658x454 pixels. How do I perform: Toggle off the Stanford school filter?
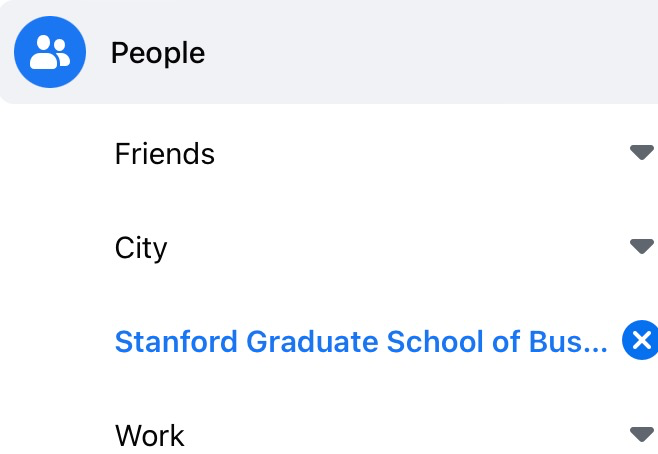click(640, 341)
